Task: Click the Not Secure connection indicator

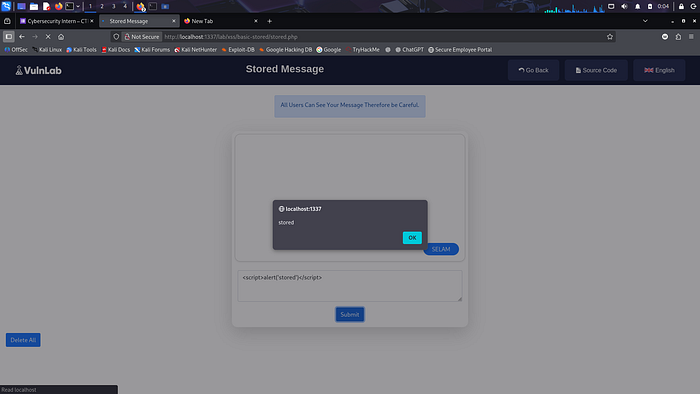Action: (142, 37)
